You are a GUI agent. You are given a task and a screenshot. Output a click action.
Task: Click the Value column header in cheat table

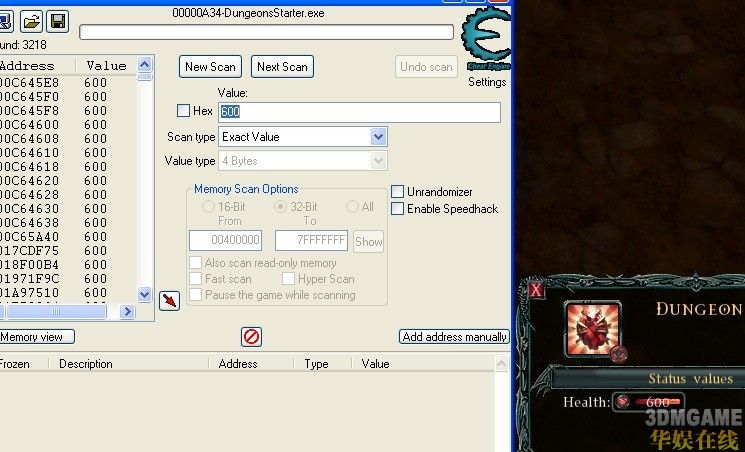tap(375, 364)
